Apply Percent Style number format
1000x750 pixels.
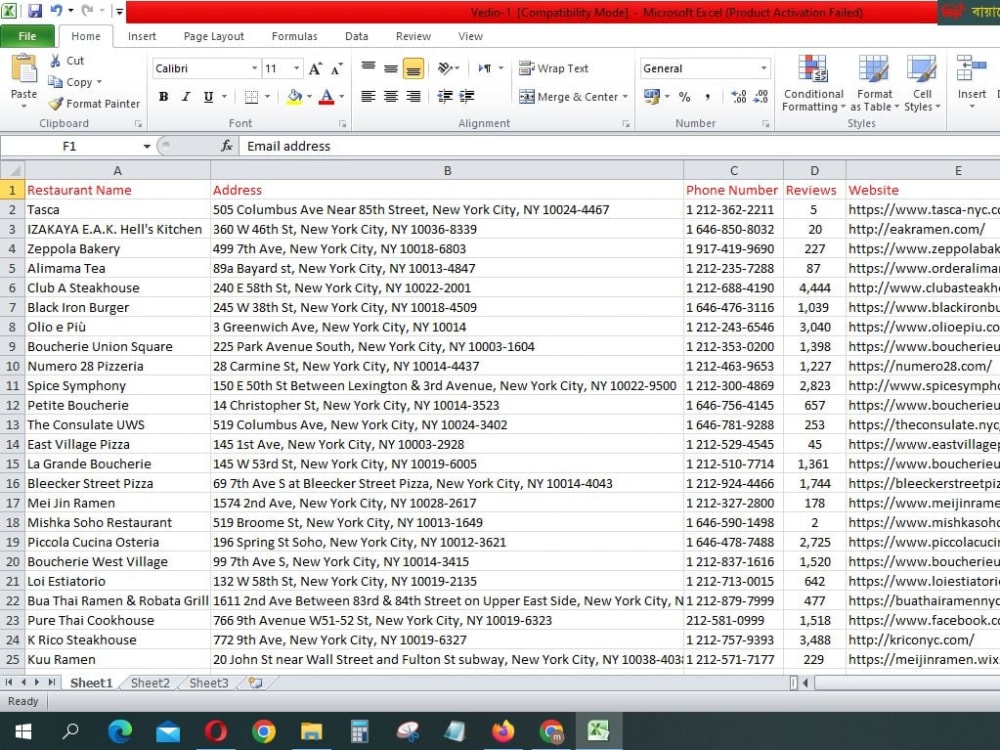click(x=685, y=97)
